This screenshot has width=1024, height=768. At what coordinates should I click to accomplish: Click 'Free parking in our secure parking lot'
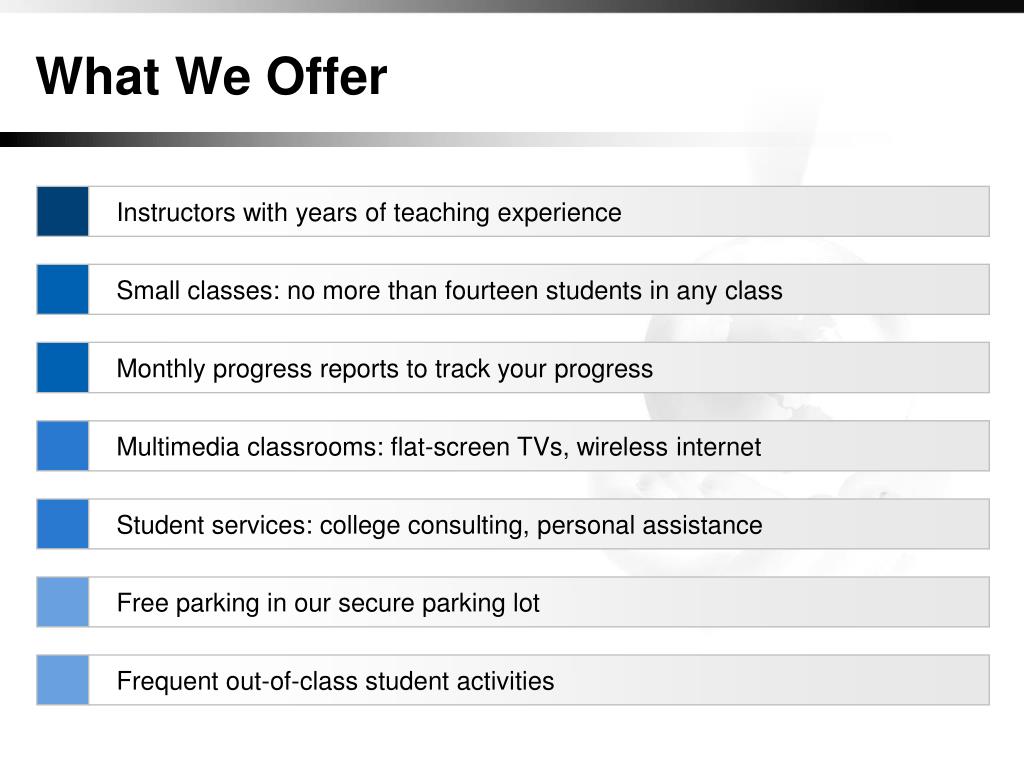[328, 603]
